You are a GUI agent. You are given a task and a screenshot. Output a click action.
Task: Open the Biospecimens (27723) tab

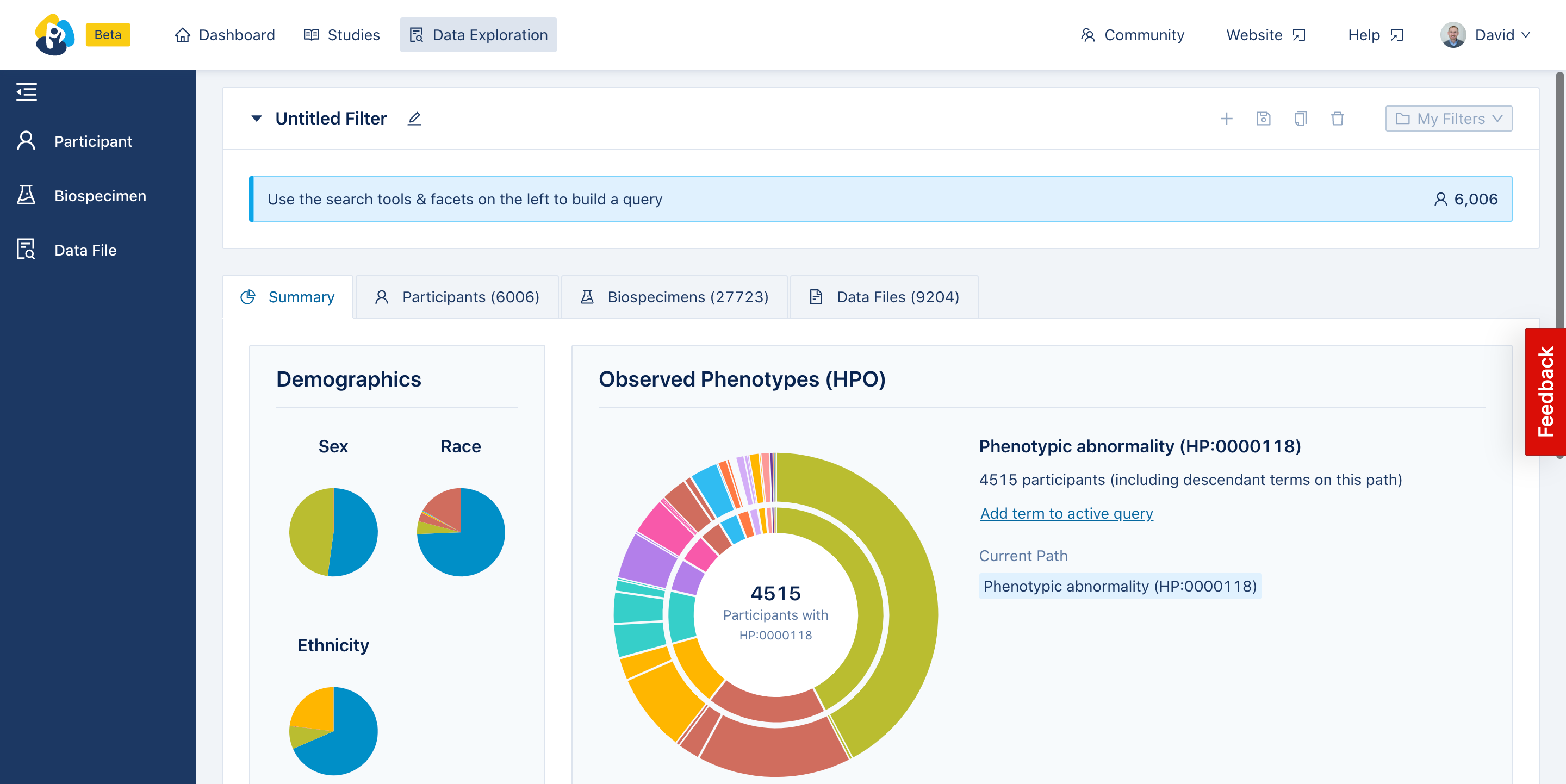674,297
